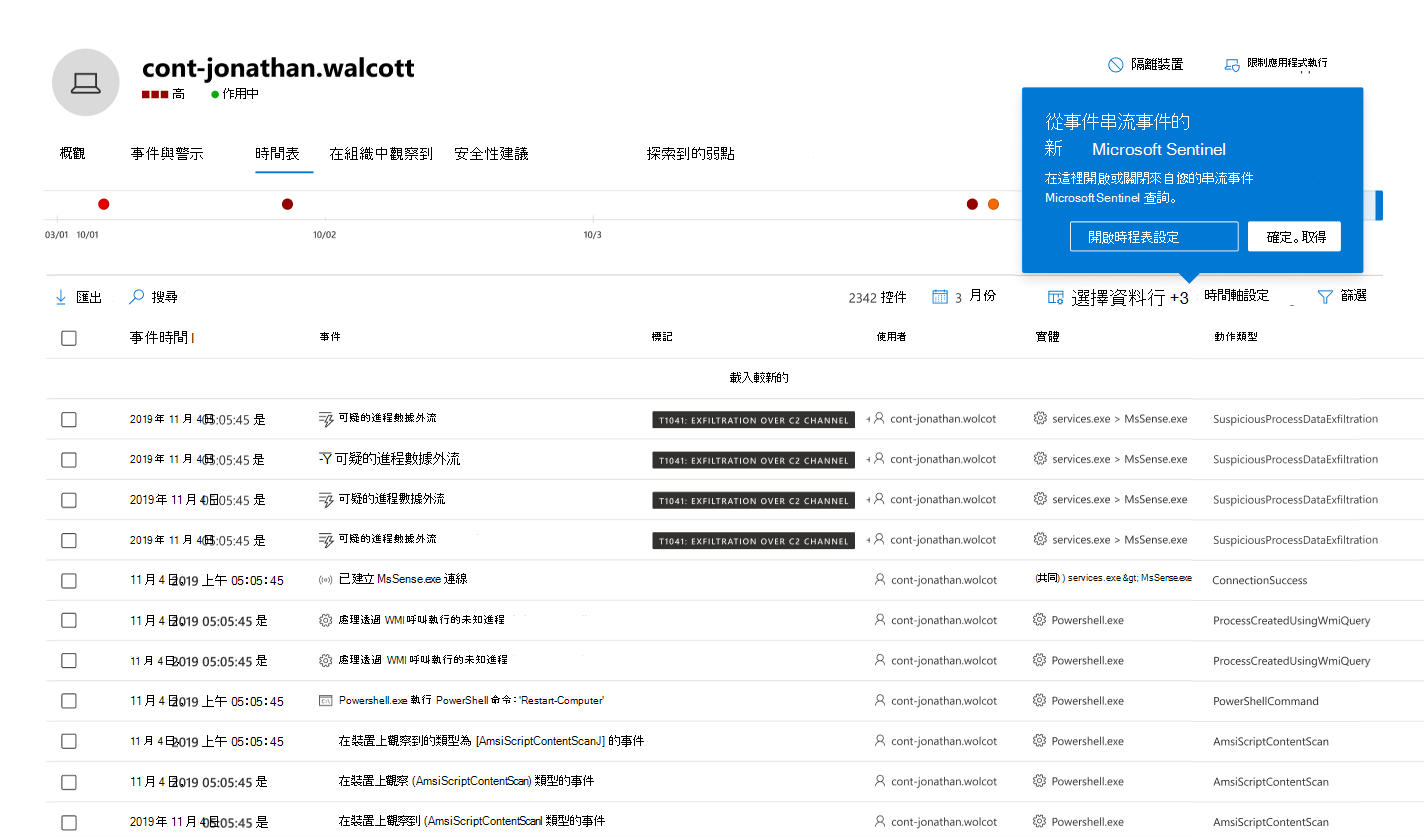Viewport: 1424px width, 837px height.
Task: Select the header checkbox to select all events
Action: [68, 338]
